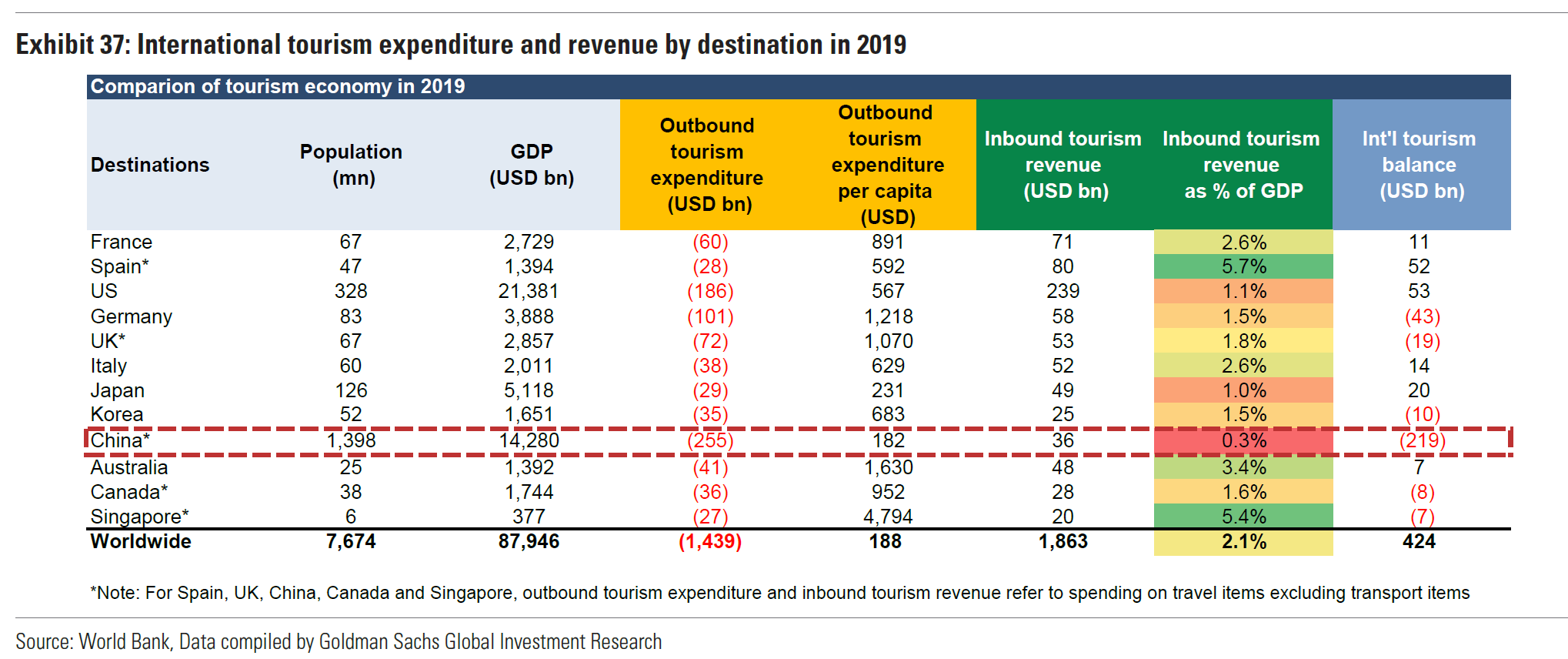Viewport: 1568px width, 659px height.
Task: Pick Japan's orange 1.0% cell
Action: (x=1243, y=390)
